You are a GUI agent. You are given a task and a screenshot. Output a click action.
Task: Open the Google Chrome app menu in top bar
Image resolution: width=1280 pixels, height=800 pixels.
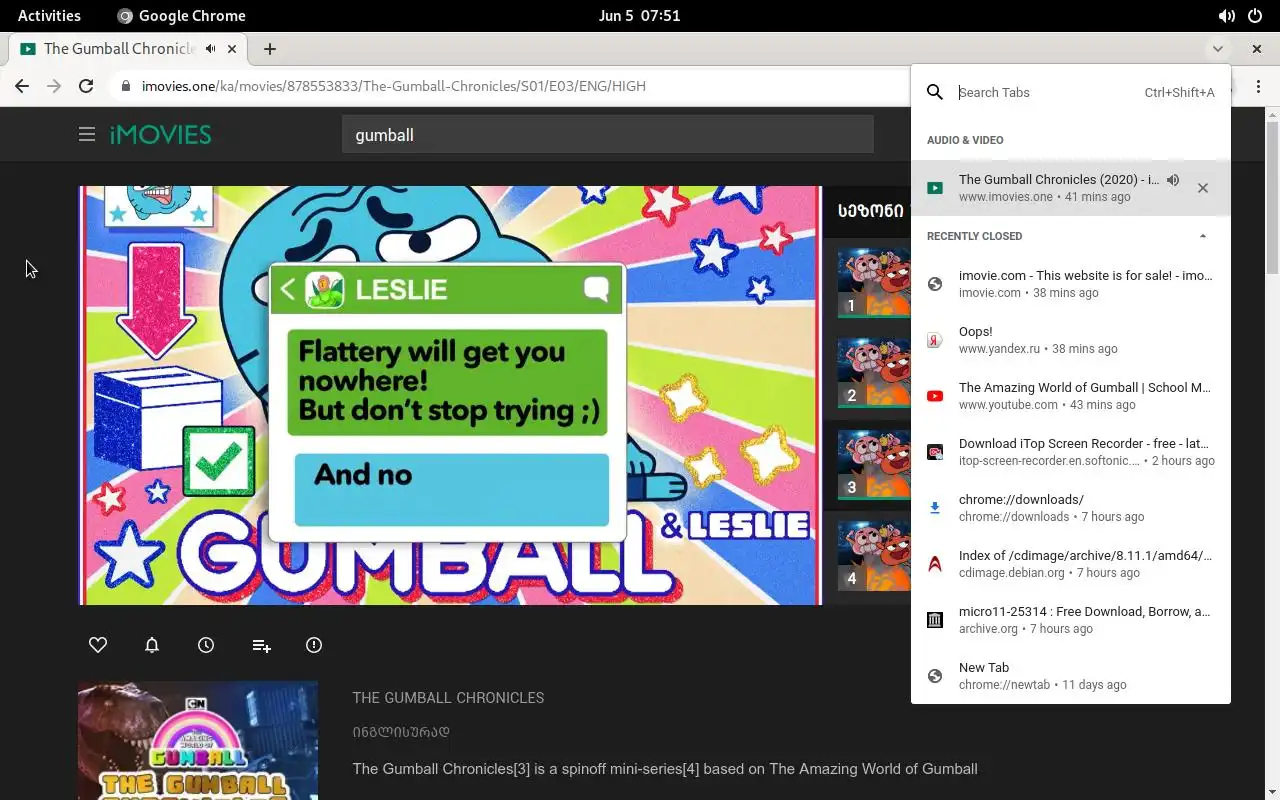(x=181, y=15)
